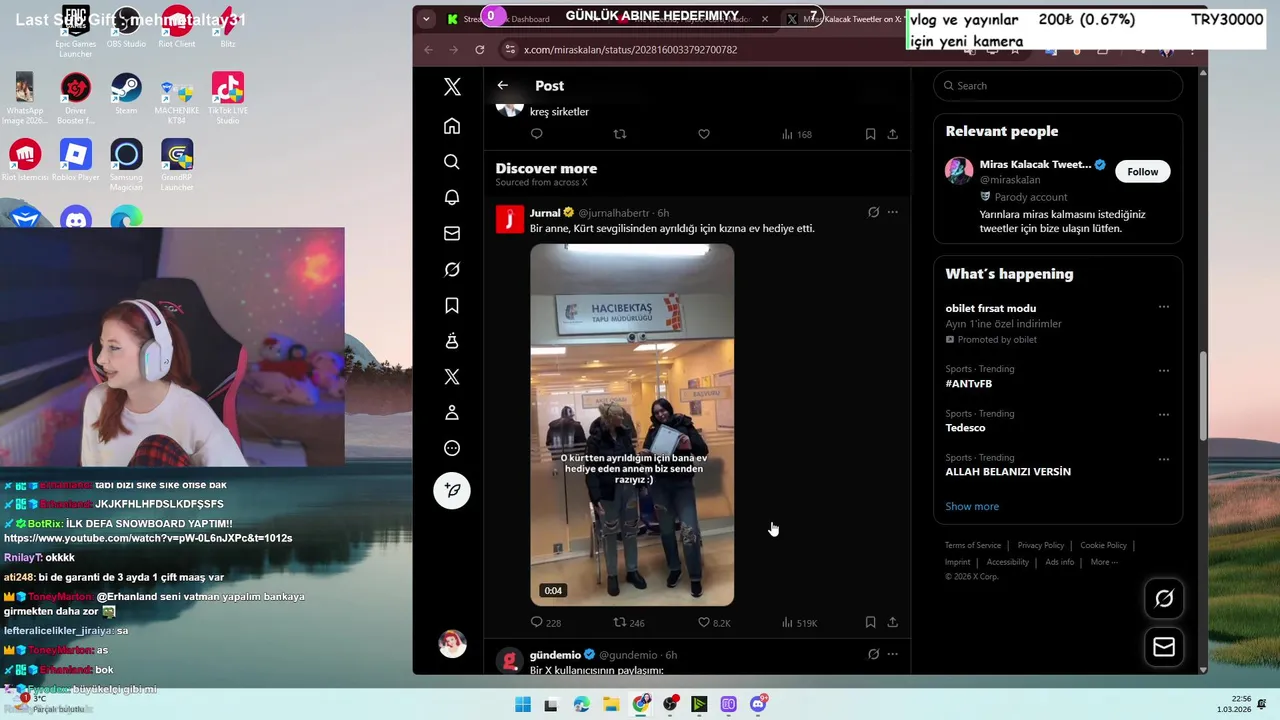Open File Explorer from the taskbar

611,704
